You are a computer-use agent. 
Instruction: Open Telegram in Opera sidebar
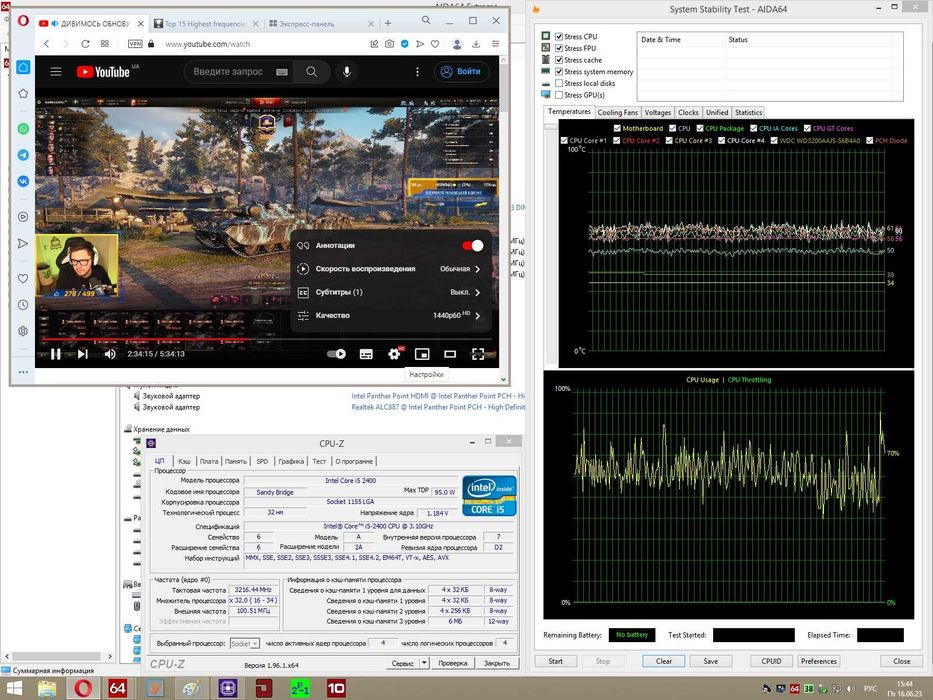pyautogui.click(x=23, y=155)
